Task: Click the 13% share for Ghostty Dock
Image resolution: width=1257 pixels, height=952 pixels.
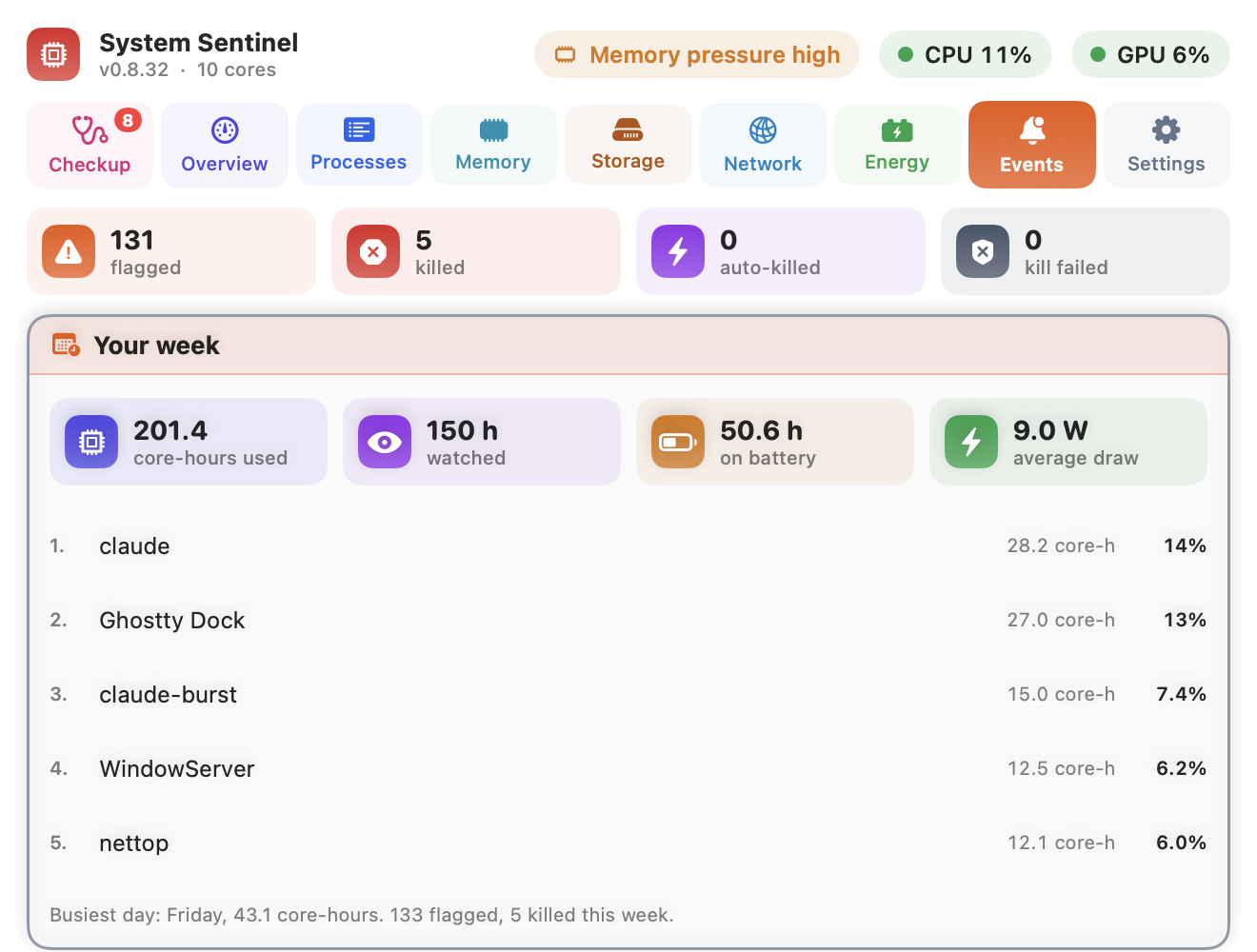Action: 1185,620
